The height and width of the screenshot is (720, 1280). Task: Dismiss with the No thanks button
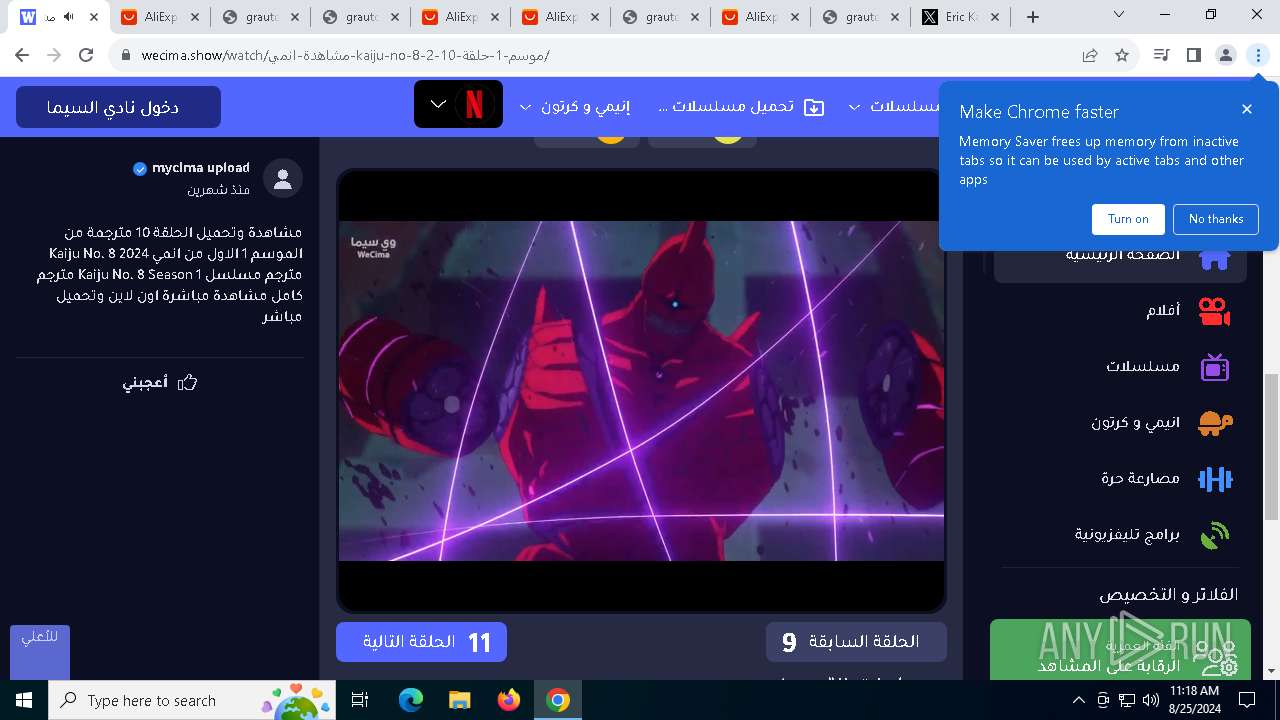click(1216, 219)
